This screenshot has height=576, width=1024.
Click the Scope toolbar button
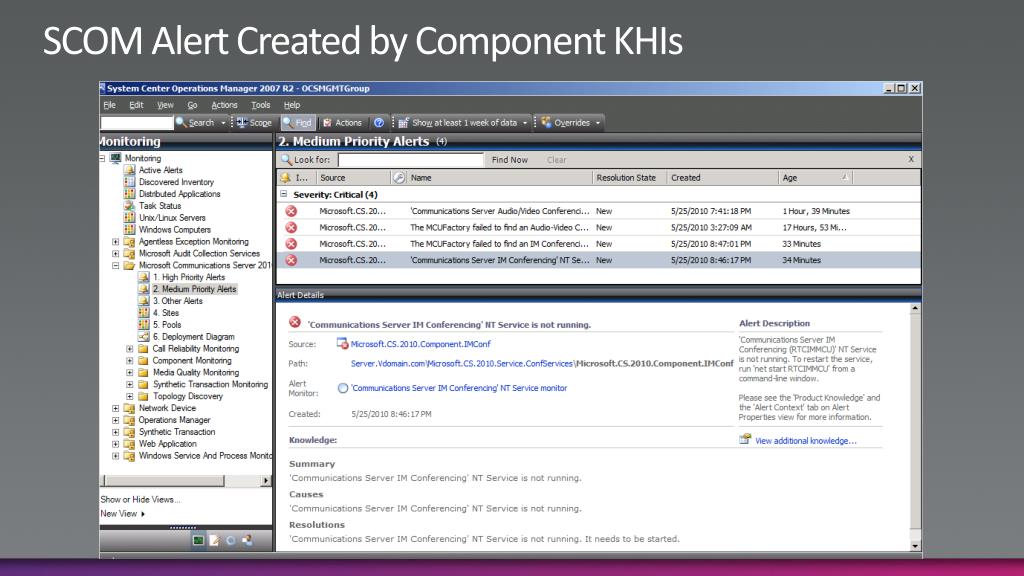254,123
